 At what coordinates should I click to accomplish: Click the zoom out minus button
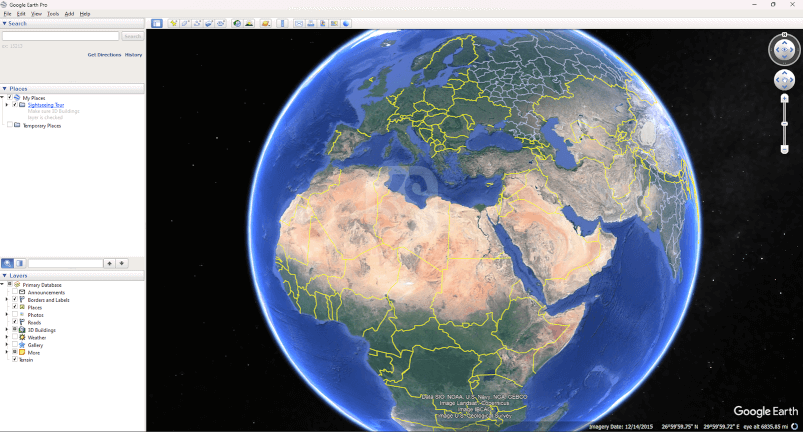[784, 149]
